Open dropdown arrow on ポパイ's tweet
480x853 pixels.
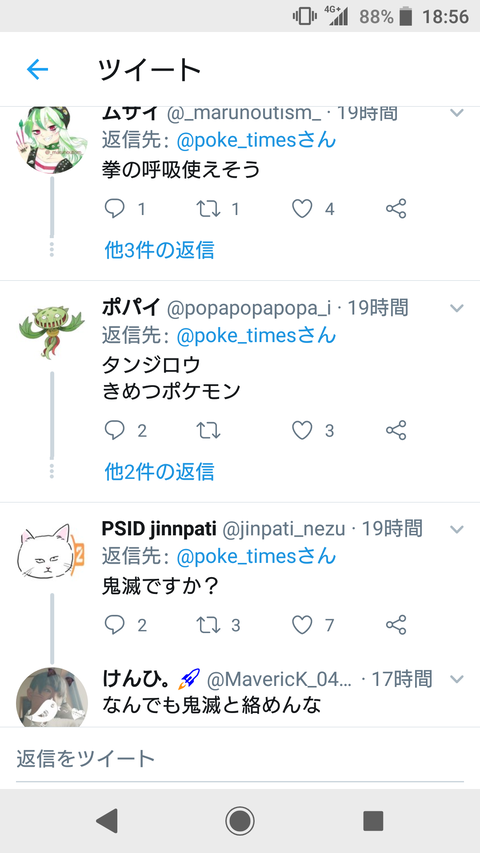pos(457,308)
